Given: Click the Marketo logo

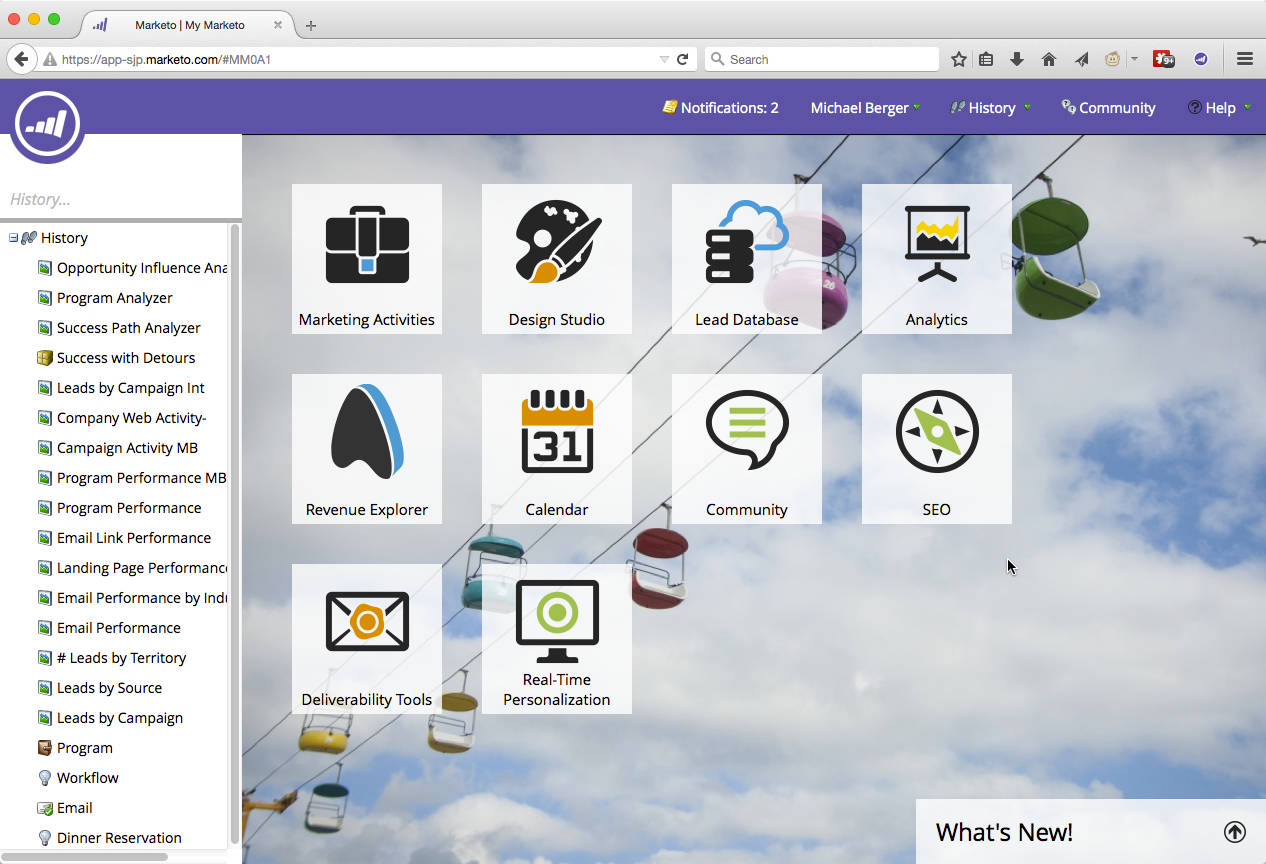Looking at the screenshot, I should pyautogui.click(x=46, y=124).
